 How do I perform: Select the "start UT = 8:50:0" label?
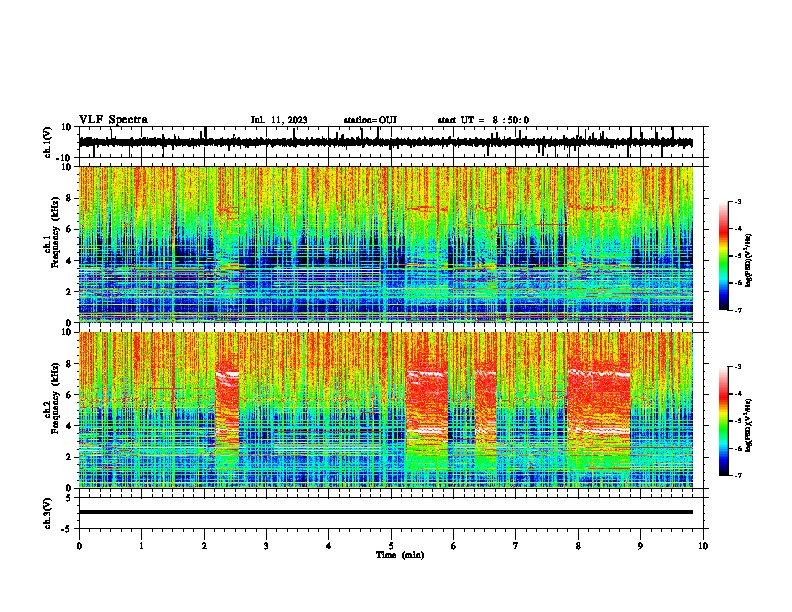click(x=483, y=120)
